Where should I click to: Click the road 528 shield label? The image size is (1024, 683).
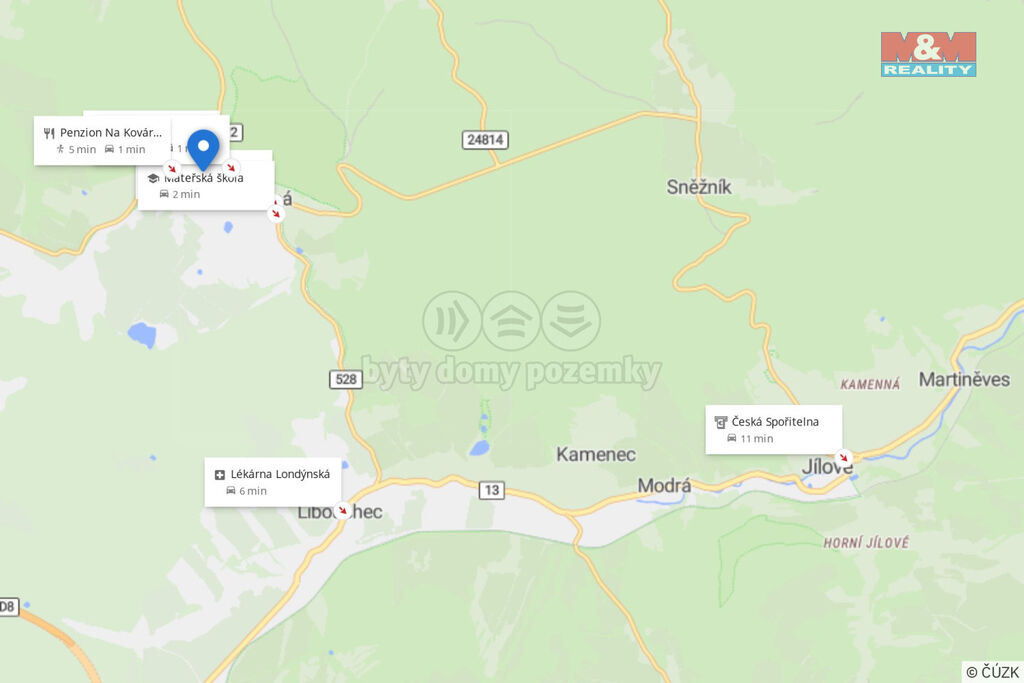pos(345,379)
